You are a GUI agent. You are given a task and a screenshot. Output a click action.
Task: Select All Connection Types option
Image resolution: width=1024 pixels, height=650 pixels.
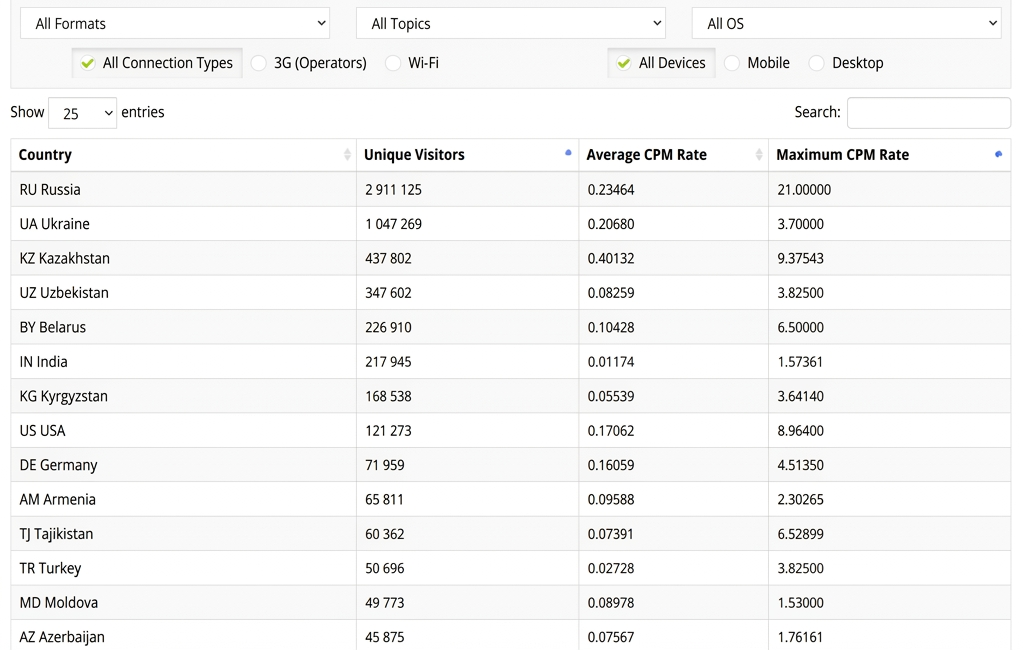[x=157, y=63]
